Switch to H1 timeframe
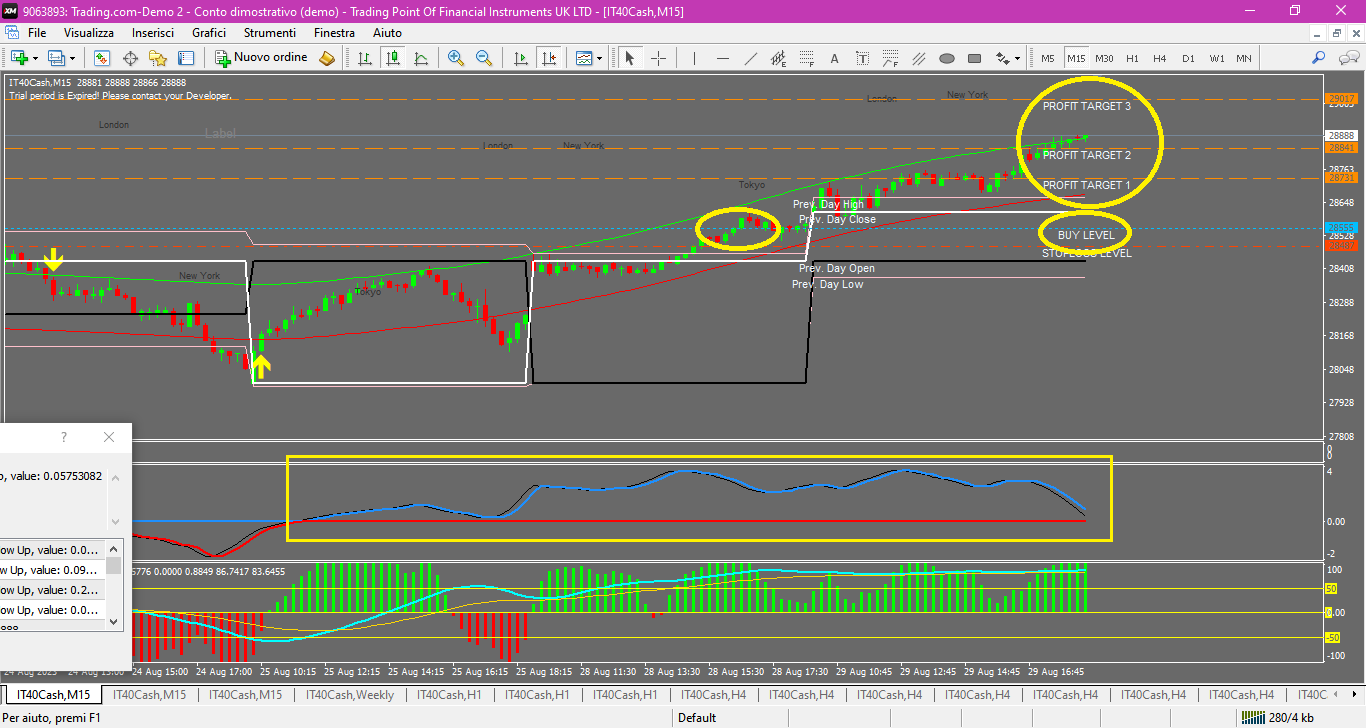 click(x=1132, y=58)
